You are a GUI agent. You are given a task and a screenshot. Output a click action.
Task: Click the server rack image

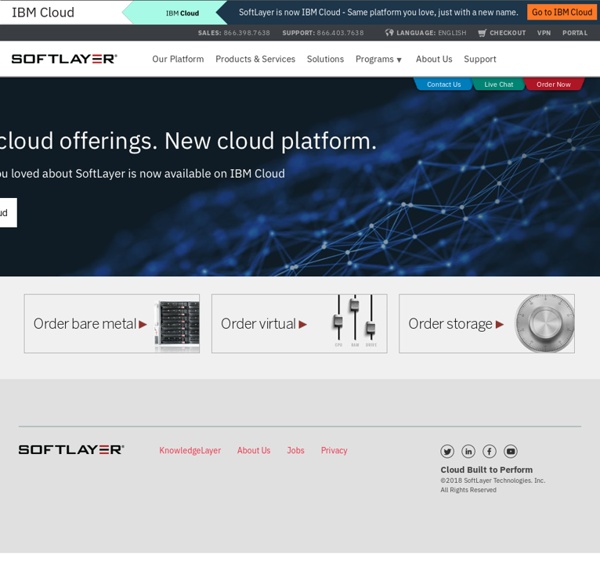(177, 326)
